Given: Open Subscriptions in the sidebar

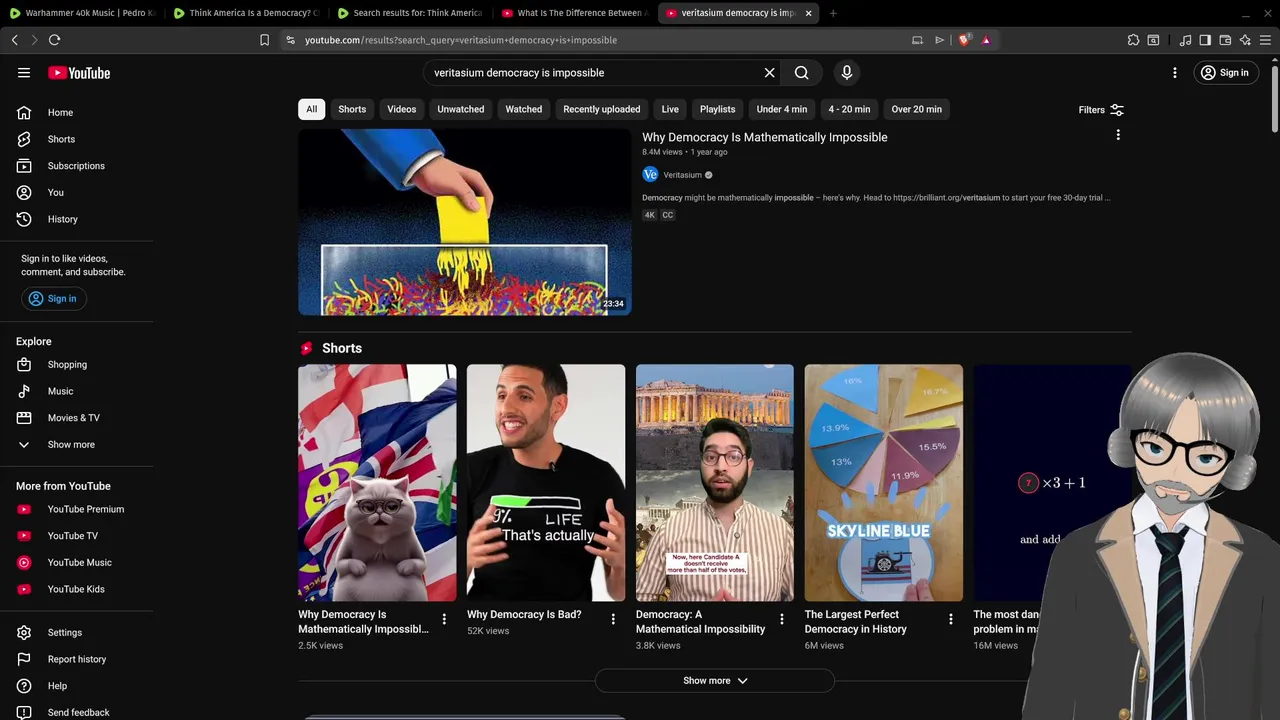Looking at the screenshot, I should coord(77,166).
